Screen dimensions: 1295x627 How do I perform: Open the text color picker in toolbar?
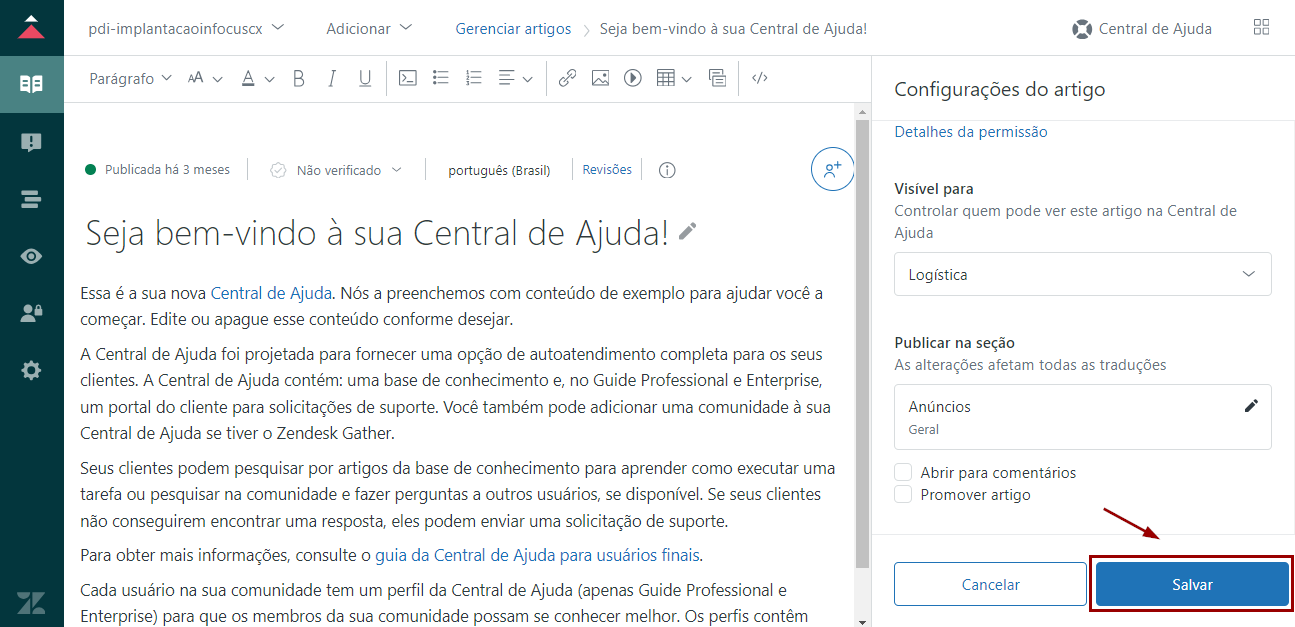(257, 79)
